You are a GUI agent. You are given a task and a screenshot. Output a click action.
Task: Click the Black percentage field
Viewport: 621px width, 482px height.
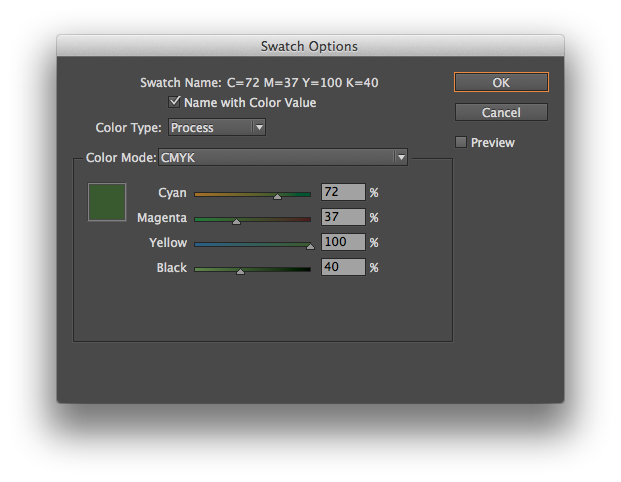pyautogui.click(x=343, y=267)
